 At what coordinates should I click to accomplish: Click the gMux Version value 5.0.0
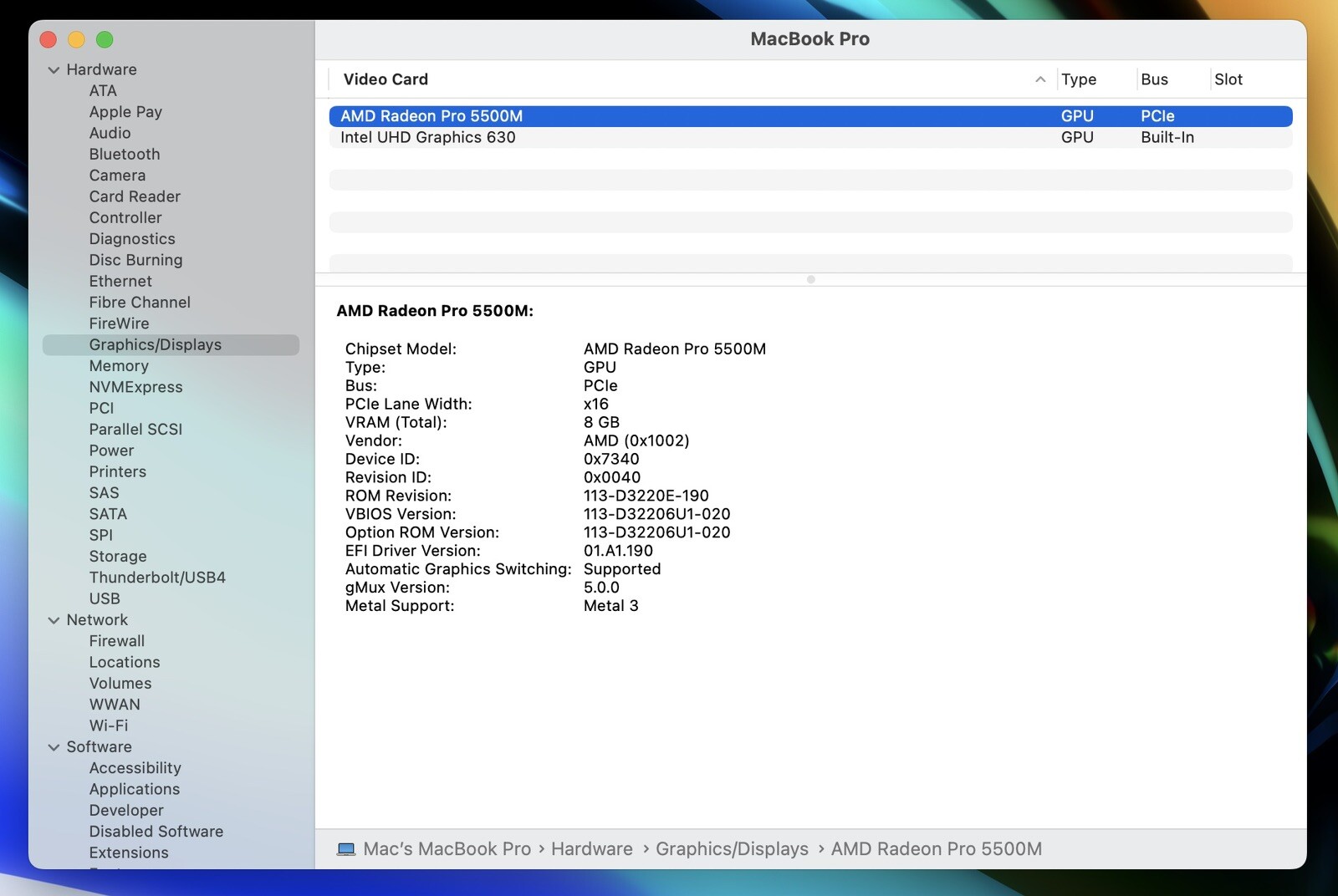[x=601, y=588]
